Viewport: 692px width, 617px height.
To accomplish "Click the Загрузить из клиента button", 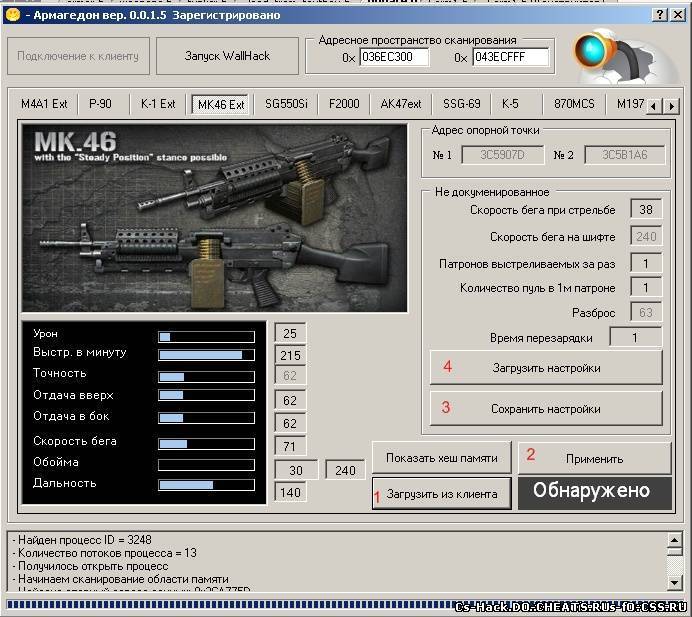I will 441,493.
